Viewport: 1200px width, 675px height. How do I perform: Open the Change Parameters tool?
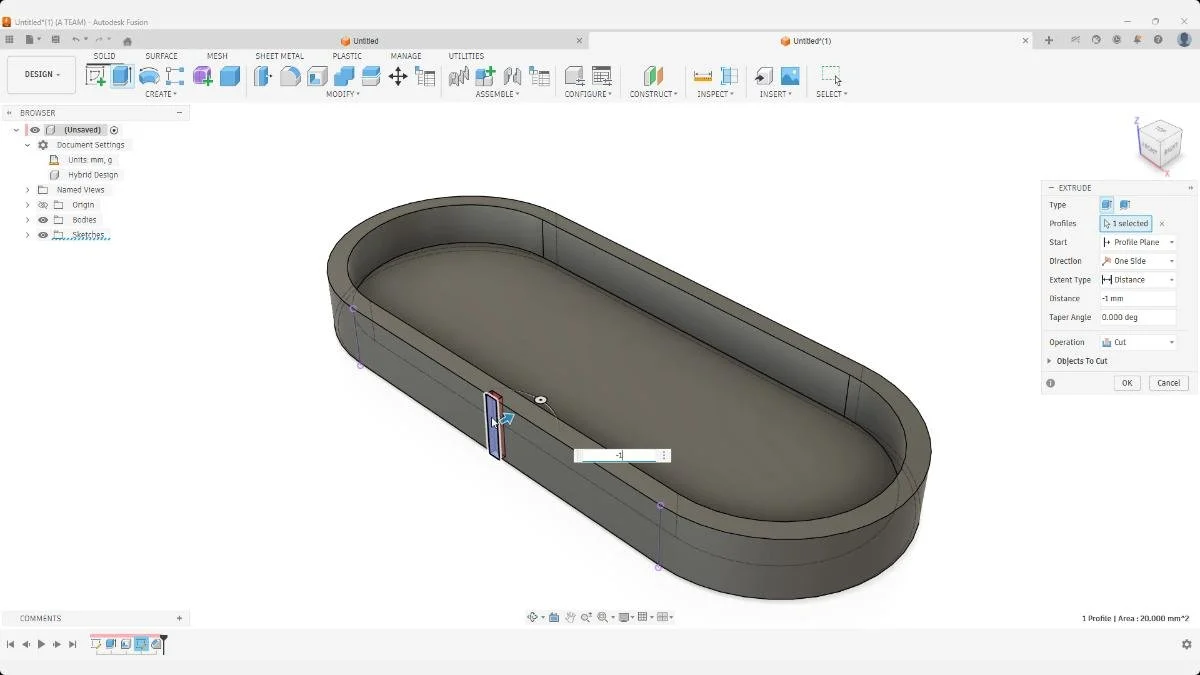pyautogui.click(x=425, y=77)
